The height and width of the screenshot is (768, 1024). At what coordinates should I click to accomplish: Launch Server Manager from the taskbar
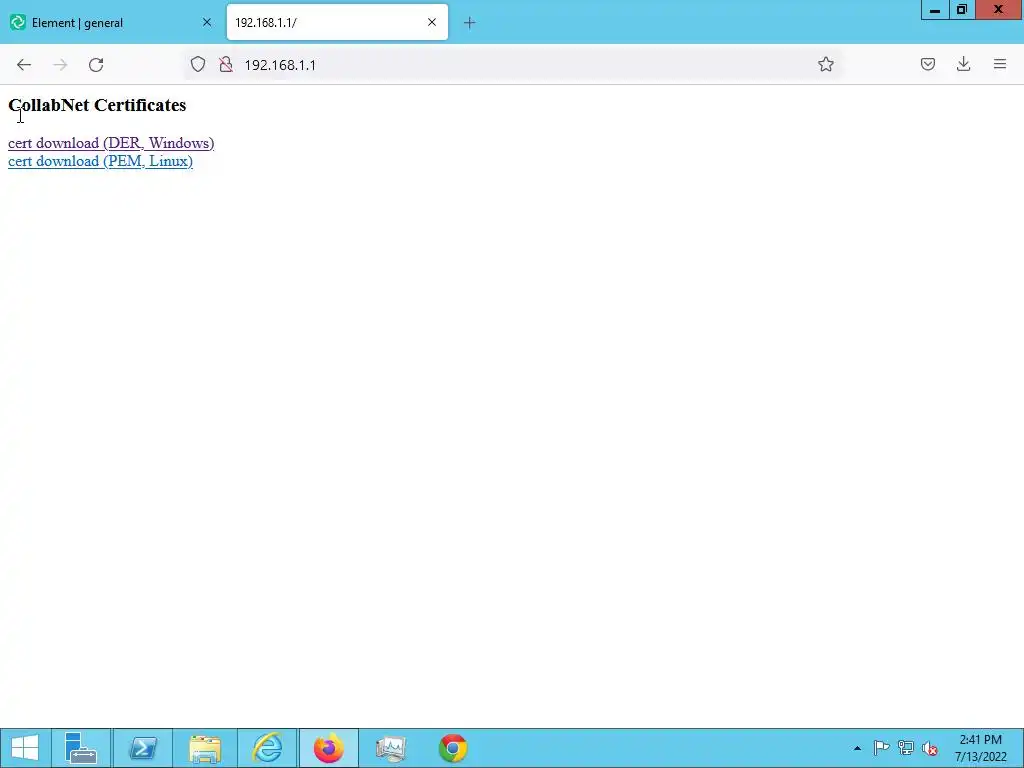pos(81,748)
